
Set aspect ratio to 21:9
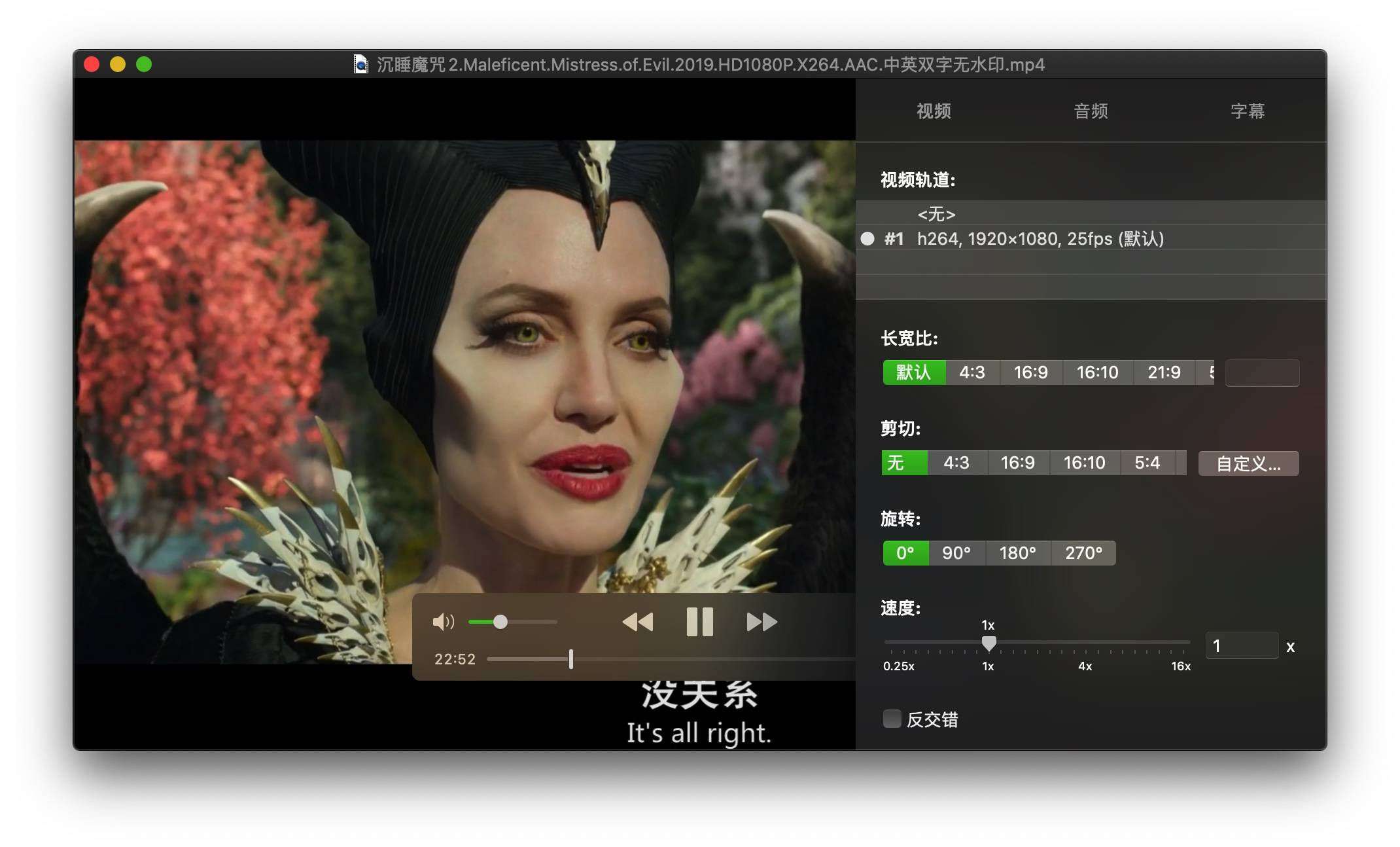(x=1164, y=372)
